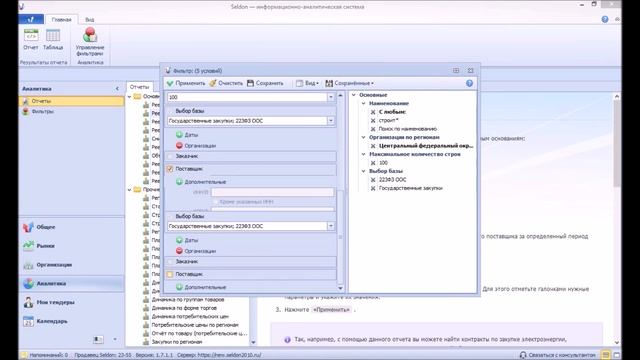640x360 pixels.
Task: Open upper Государственные закупки base dropdown
Action: pyautogui.click(x=331, y=121)
